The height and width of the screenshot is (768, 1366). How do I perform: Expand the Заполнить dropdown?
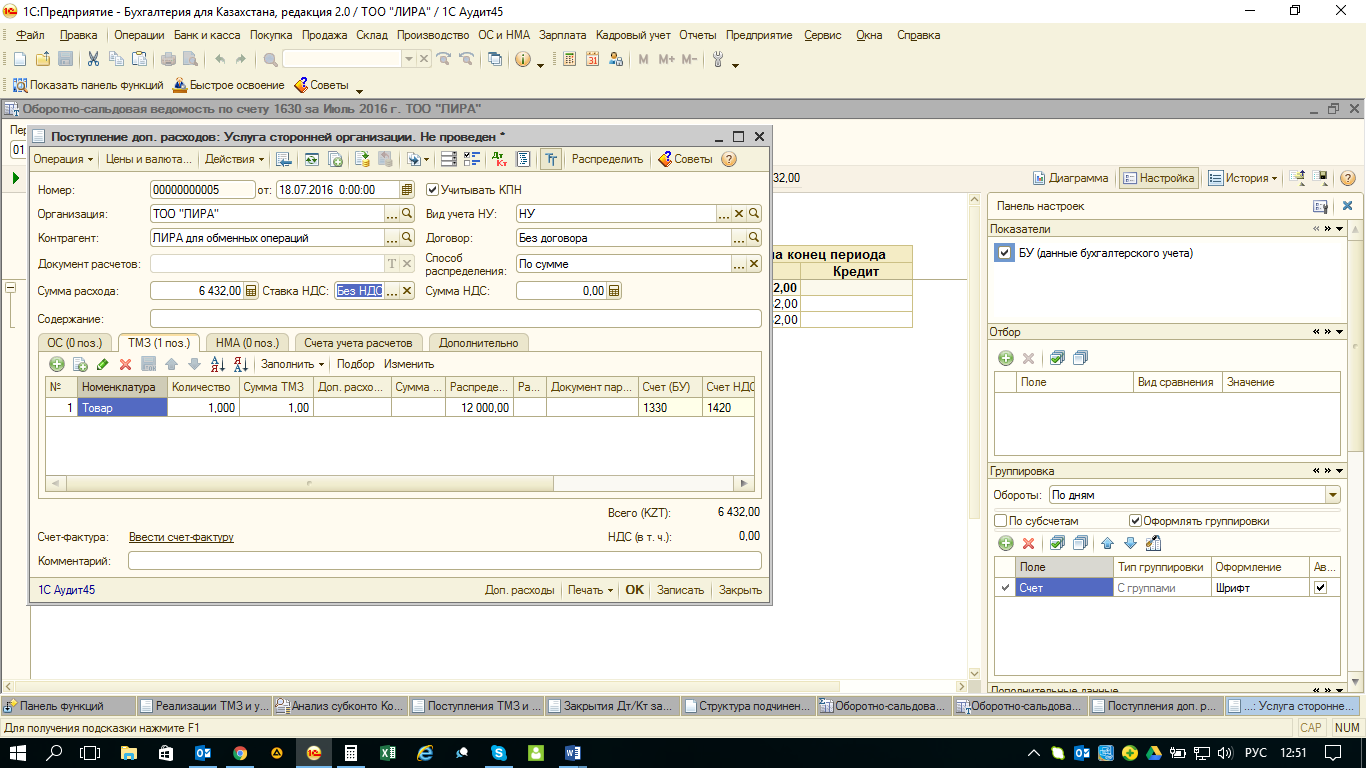293,364
